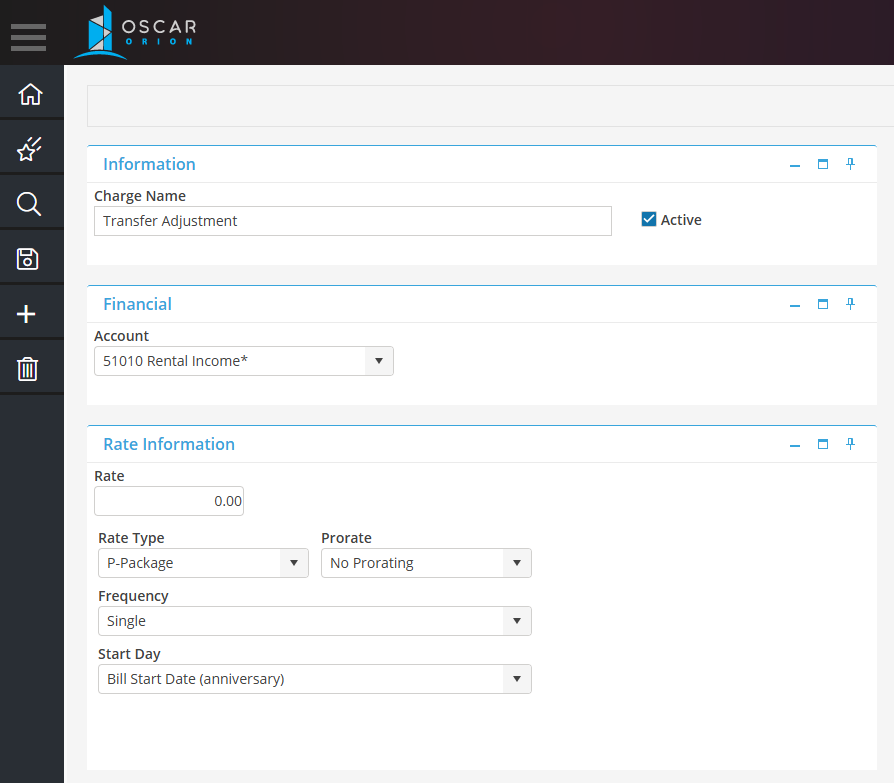Click the Charge Name text field
This screenshot has width=894, height=783.
(x=352, y=221)
